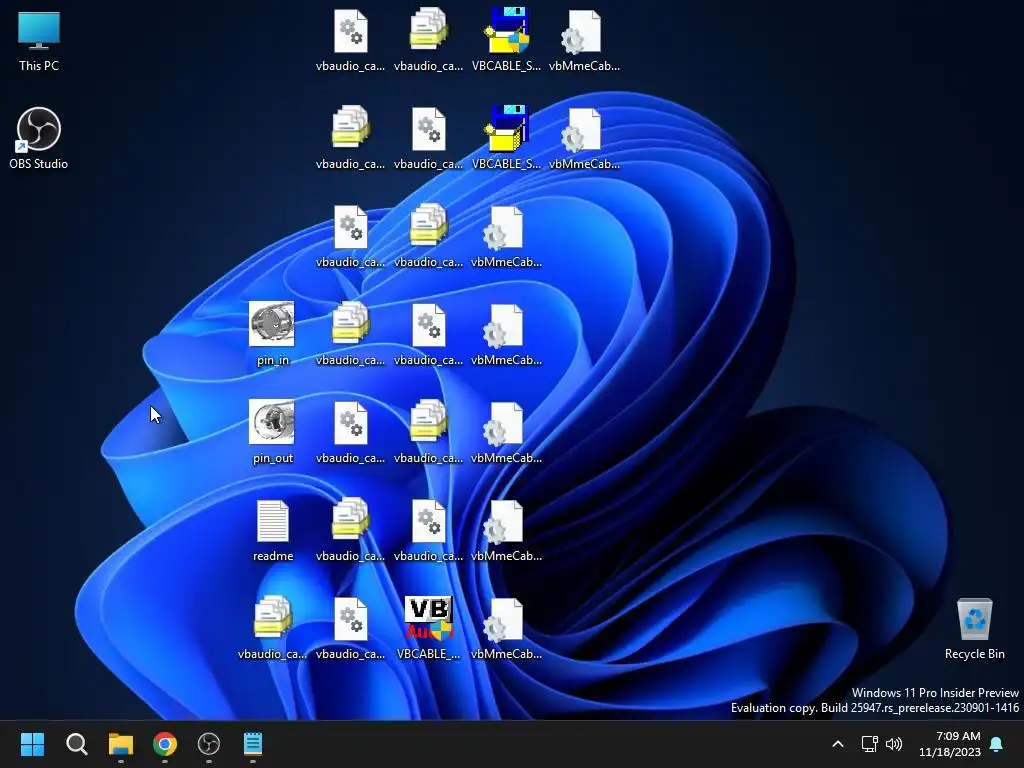The height and width of the screenshot is (768, 1024).
Task: Open taskbar Search
Action: [76, 744]
